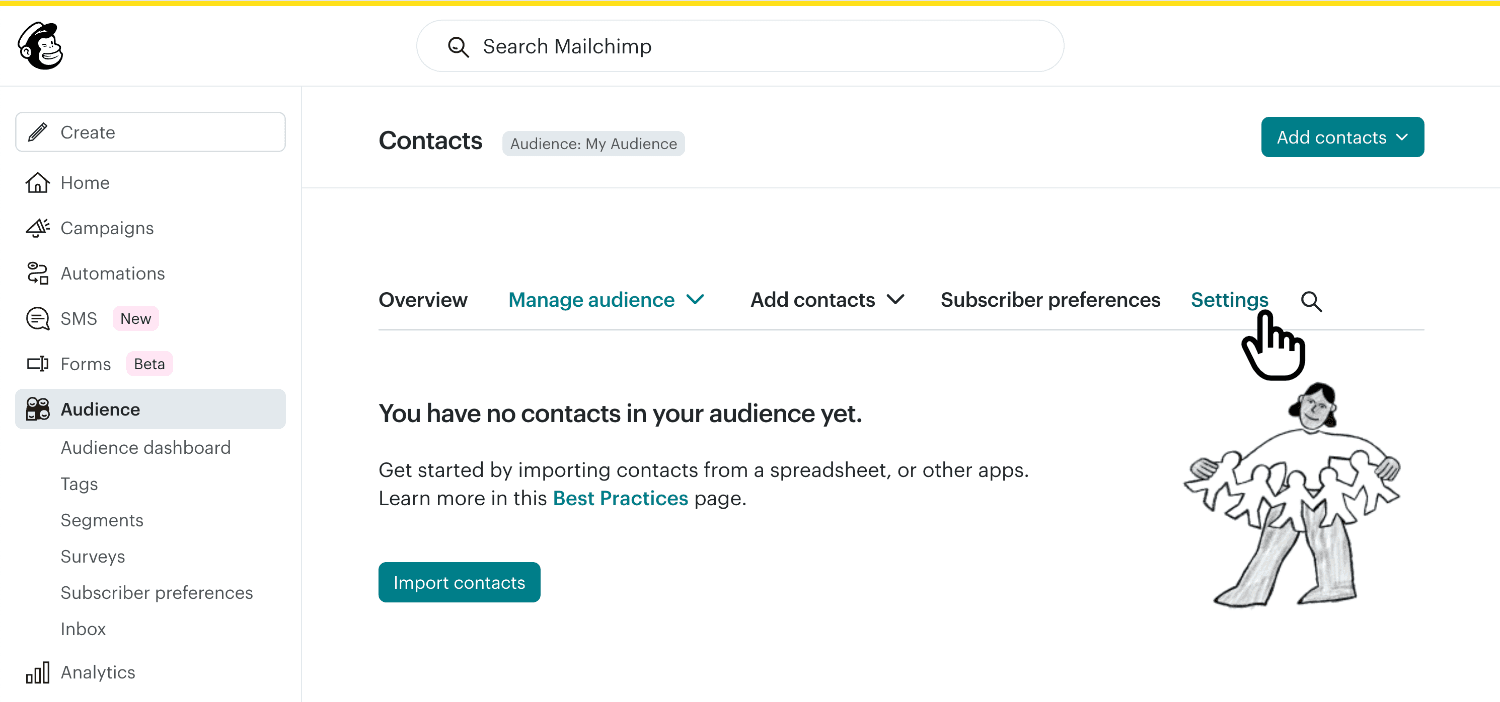This screenshot has width=1500, height=702.
Task: Click the Mailchimp Freddie logo
Action: point(40,46)
